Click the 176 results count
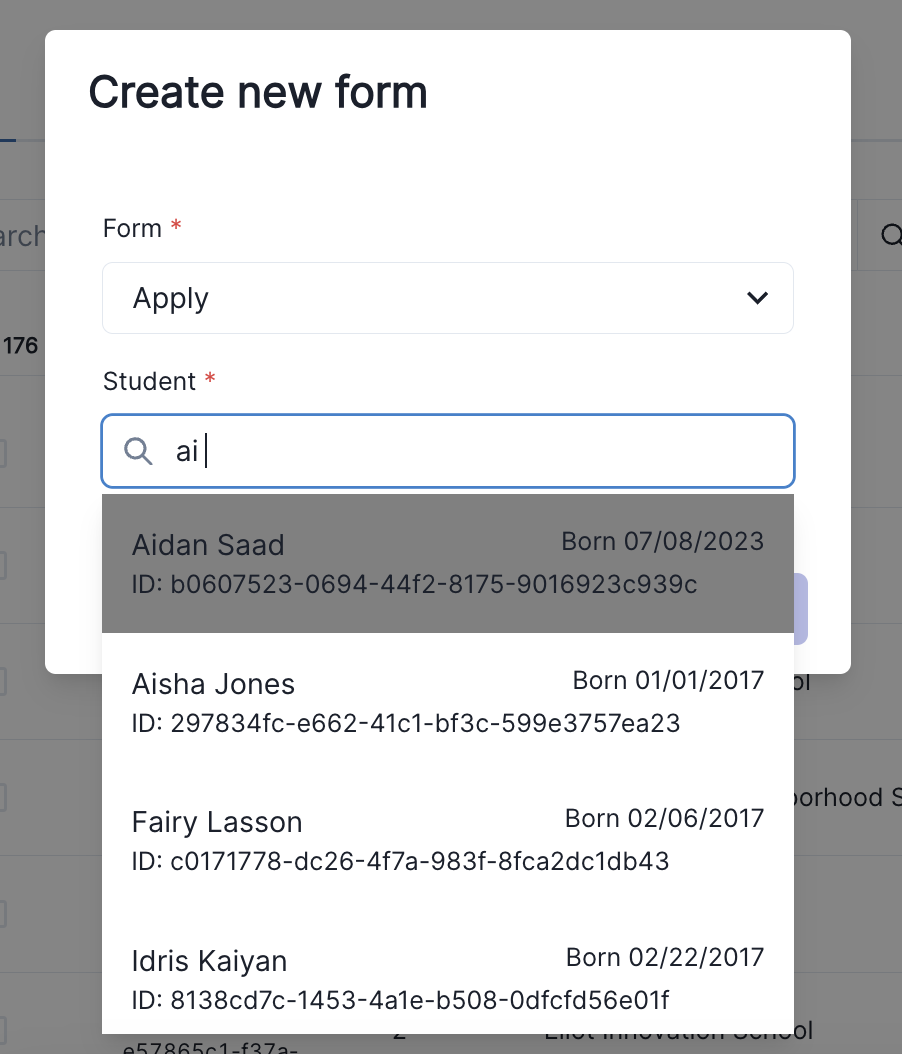 coord(22,345)
